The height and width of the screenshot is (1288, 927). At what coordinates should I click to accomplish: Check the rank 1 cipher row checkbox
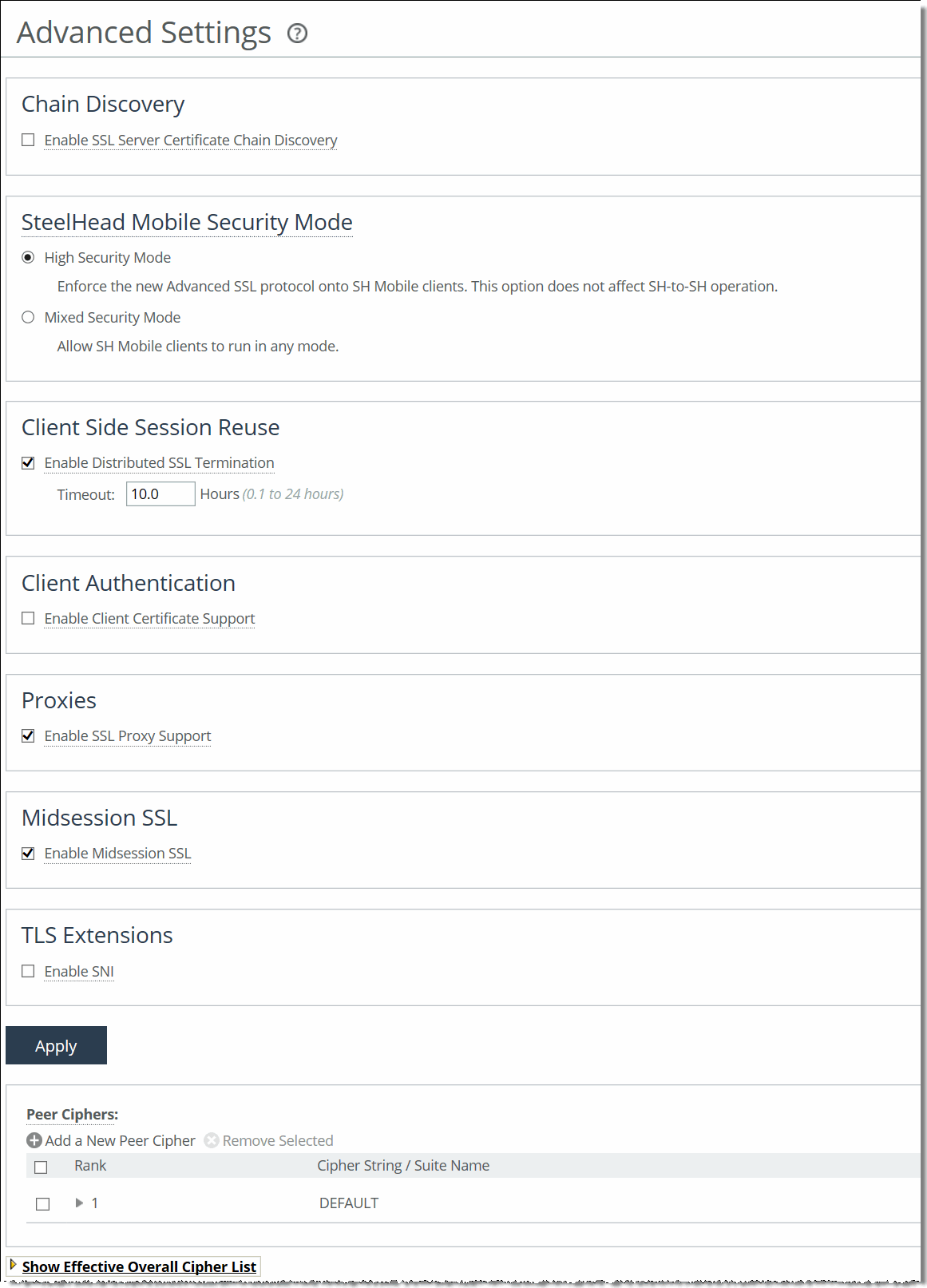pyautogui.click(x=42, y=1203)
